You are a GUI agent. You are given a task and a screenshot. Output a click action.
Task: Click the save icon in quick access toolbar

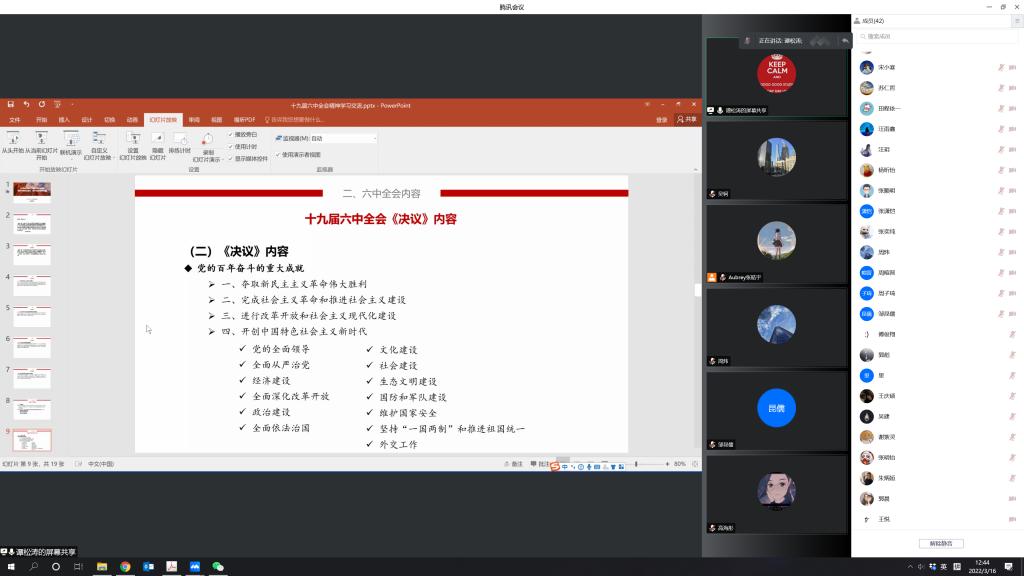[11, 104]
